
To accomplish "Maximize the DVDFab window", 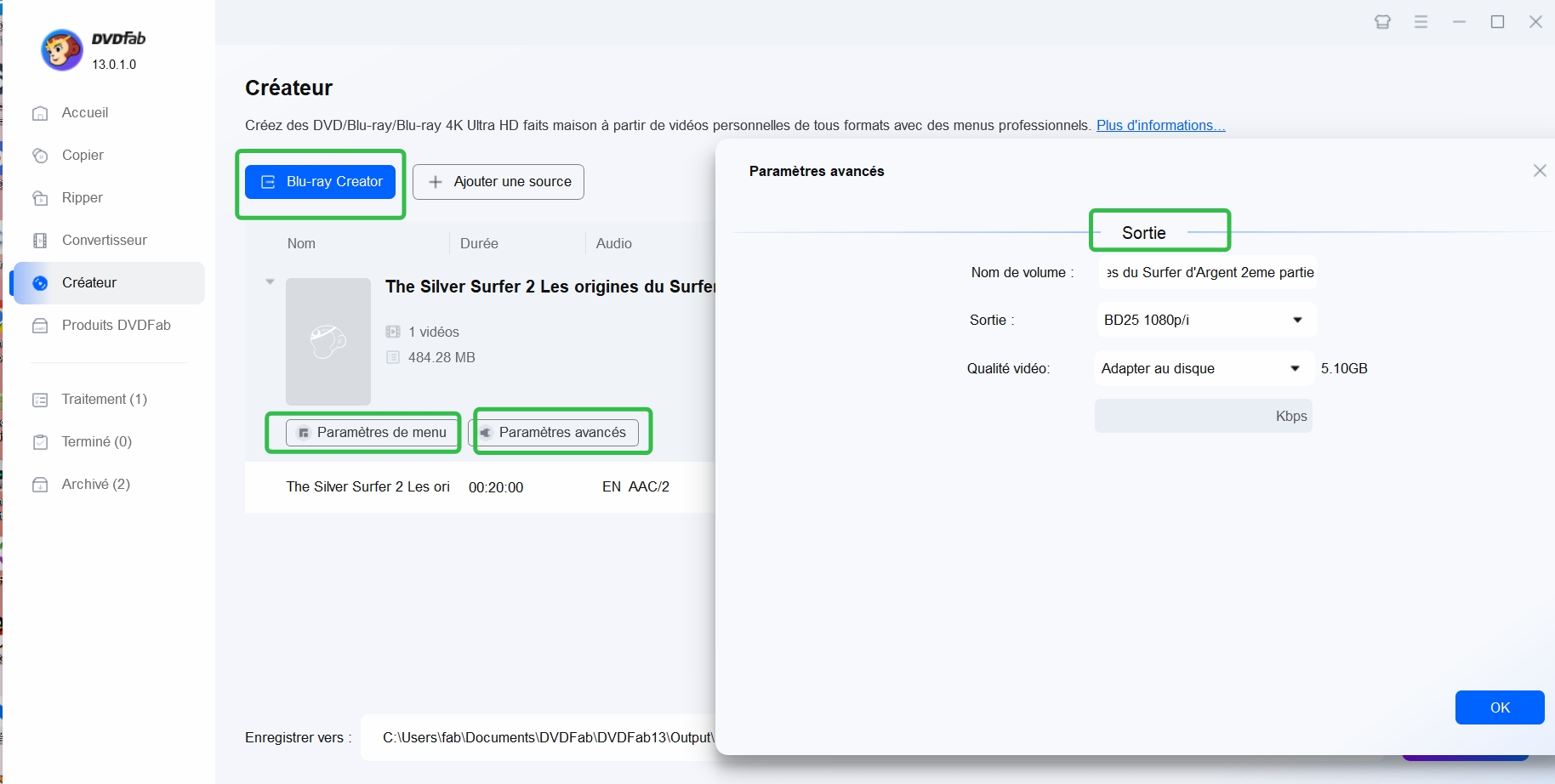I will [x=1498, y=22].
